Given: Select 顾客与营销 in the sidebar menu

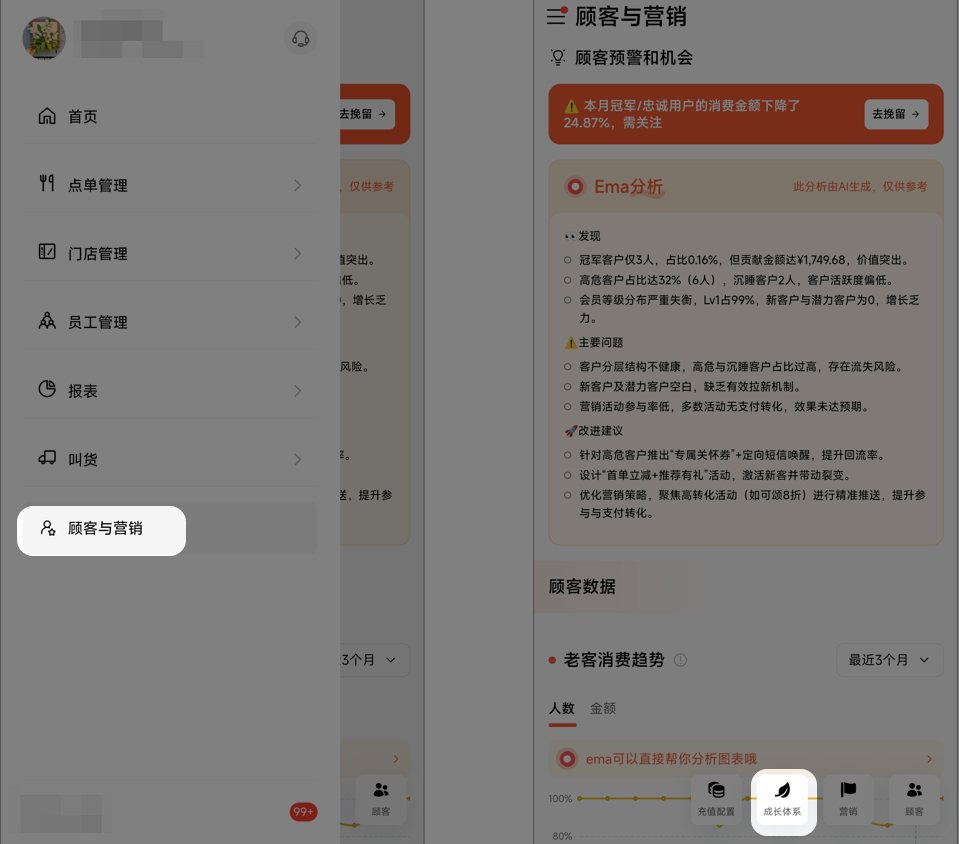Looking at the screenshot, I should click(x=103, y=528).
